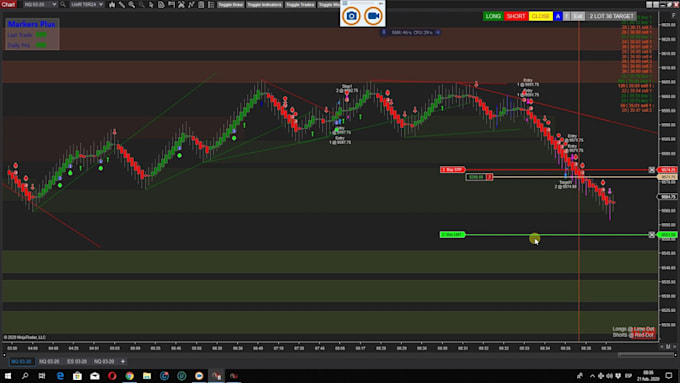Click the red Chart title tab
Viewport: 680px width, 383px height.
8,4
